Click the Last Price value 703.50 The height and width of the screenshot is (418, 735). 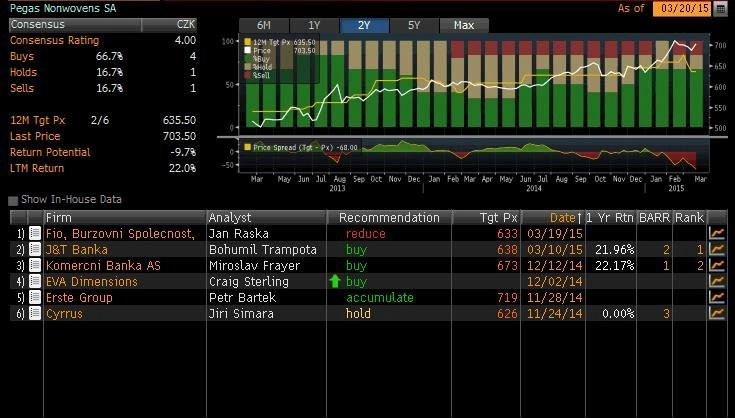pos(179,136)
